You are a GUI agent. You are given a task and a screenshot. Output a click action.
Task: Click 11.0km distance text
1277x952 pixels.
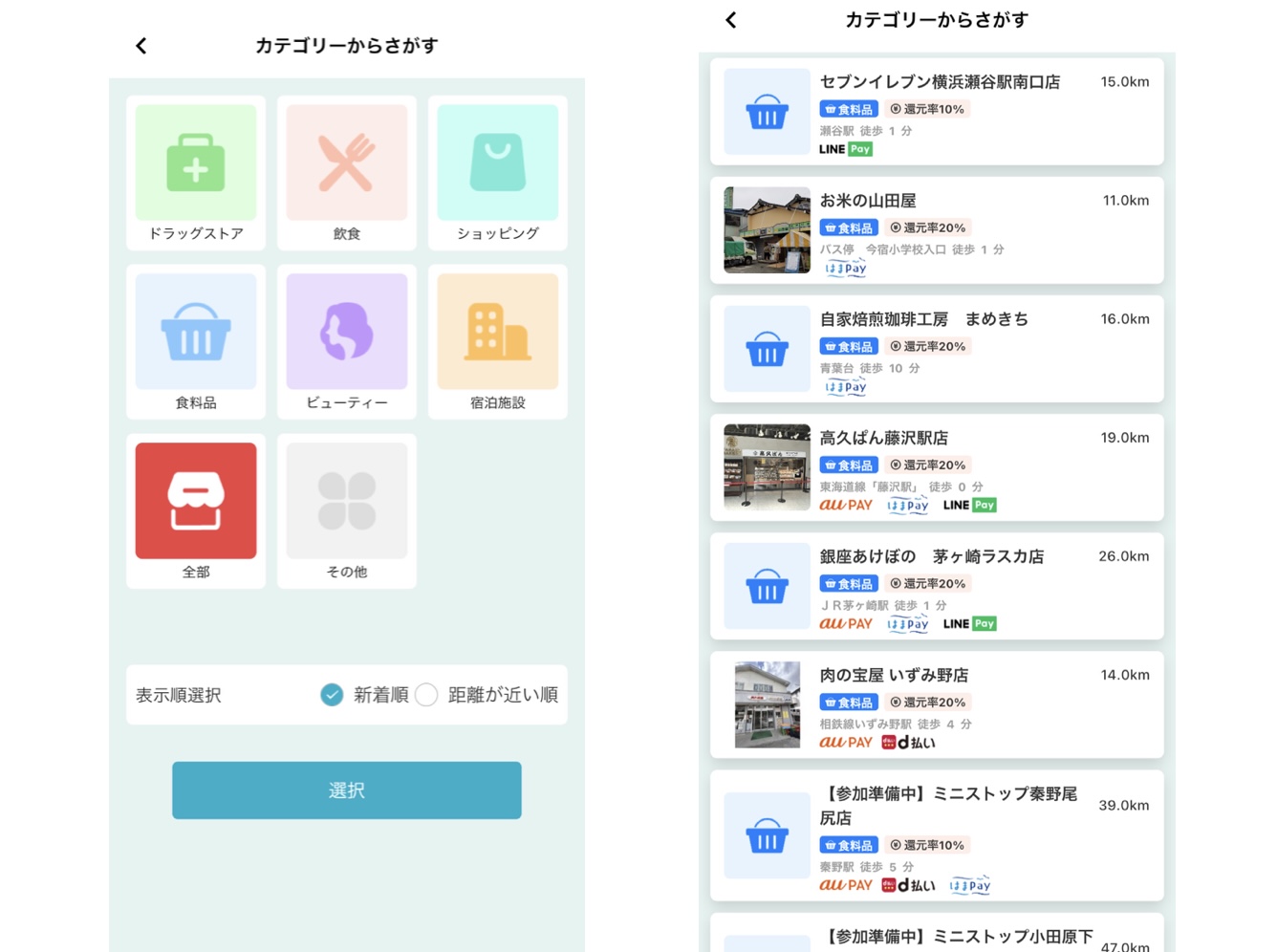click(1126, 201)
